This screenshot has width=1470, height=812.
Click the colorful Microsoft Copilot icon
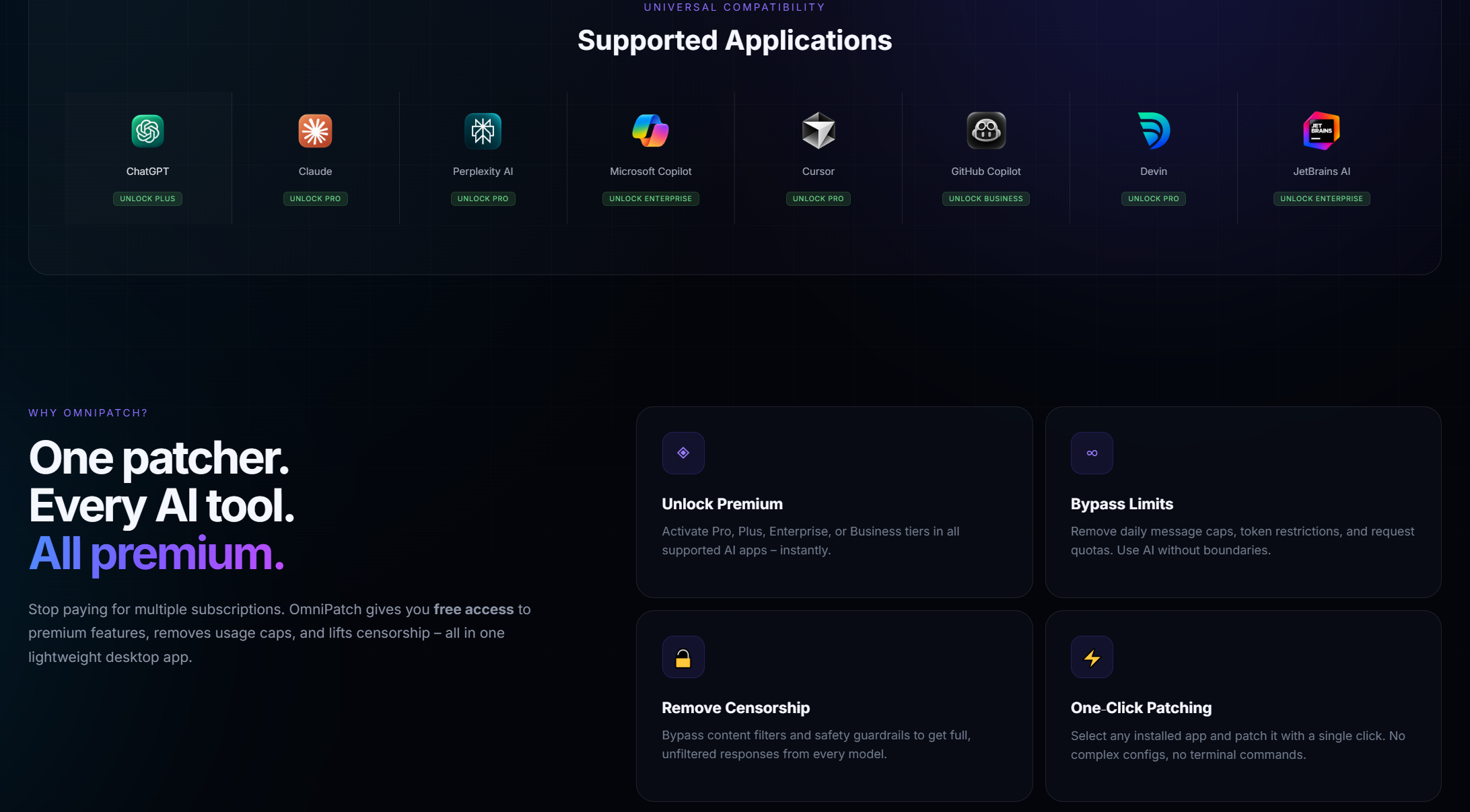[650, 131]
